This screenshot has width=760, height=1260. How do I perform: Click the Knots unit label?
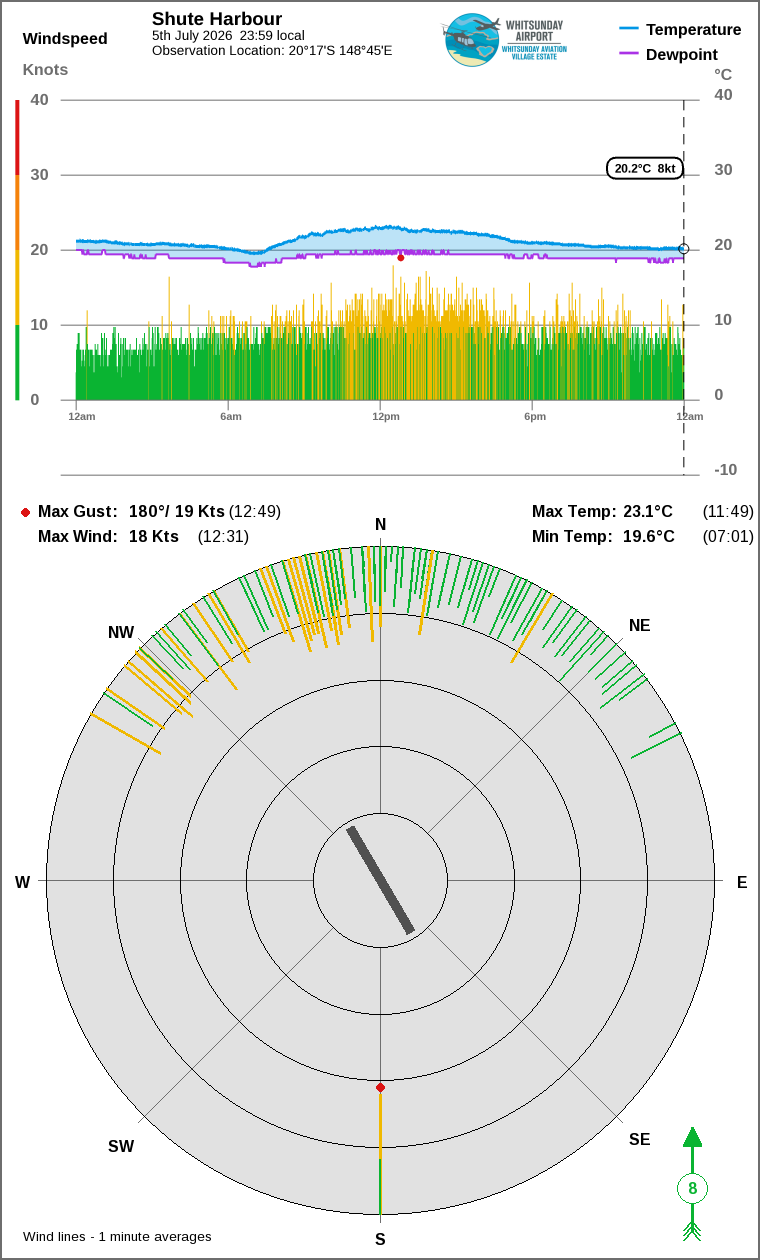[x=46, y=69]
